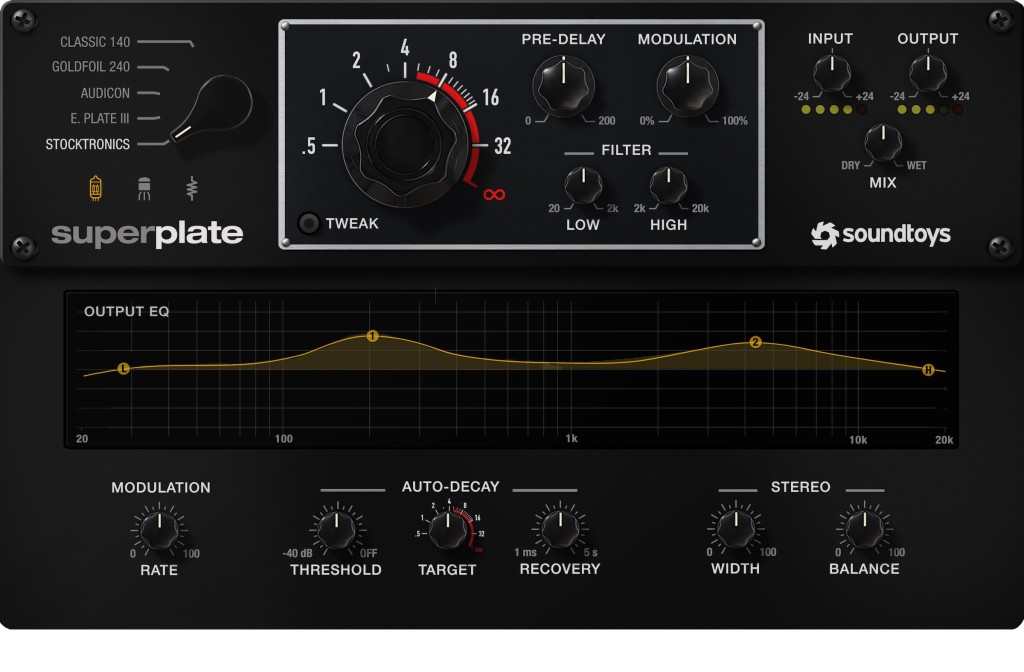Screen dimensions: 1024x672
Task: Toggle the Tweak button
Action: pyautogui.click(x=310, y=223)
